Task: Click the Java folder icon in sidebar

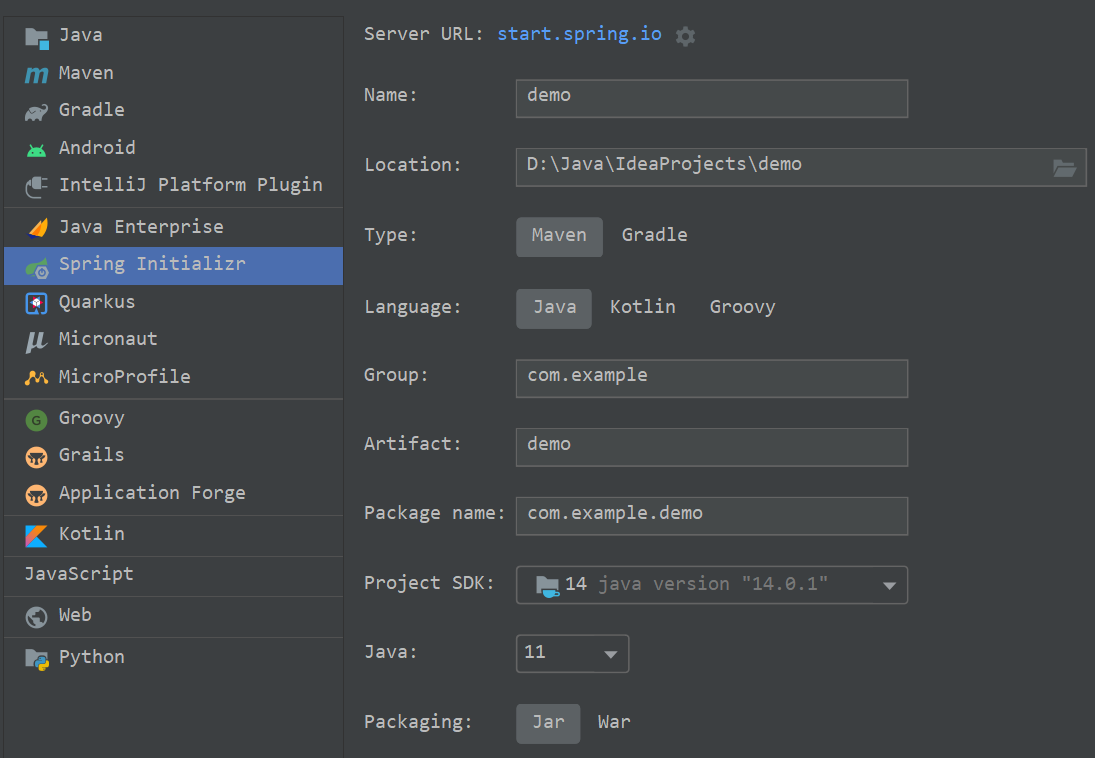Action: pyautogui.click(x=36, y=37)
